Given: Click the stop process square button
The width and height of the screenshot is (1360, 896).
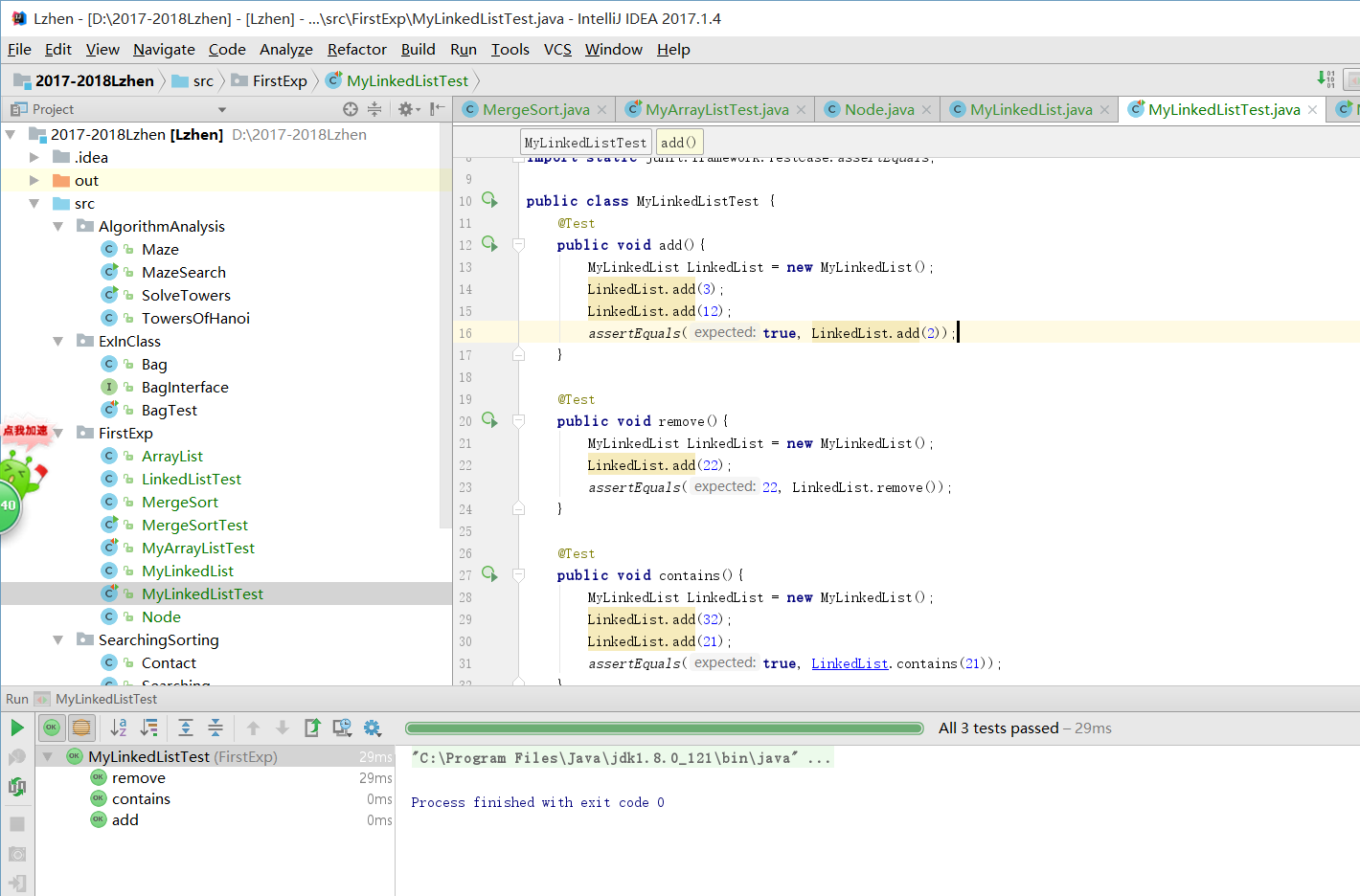Looking at the screenshot, I should pos(17,823).
